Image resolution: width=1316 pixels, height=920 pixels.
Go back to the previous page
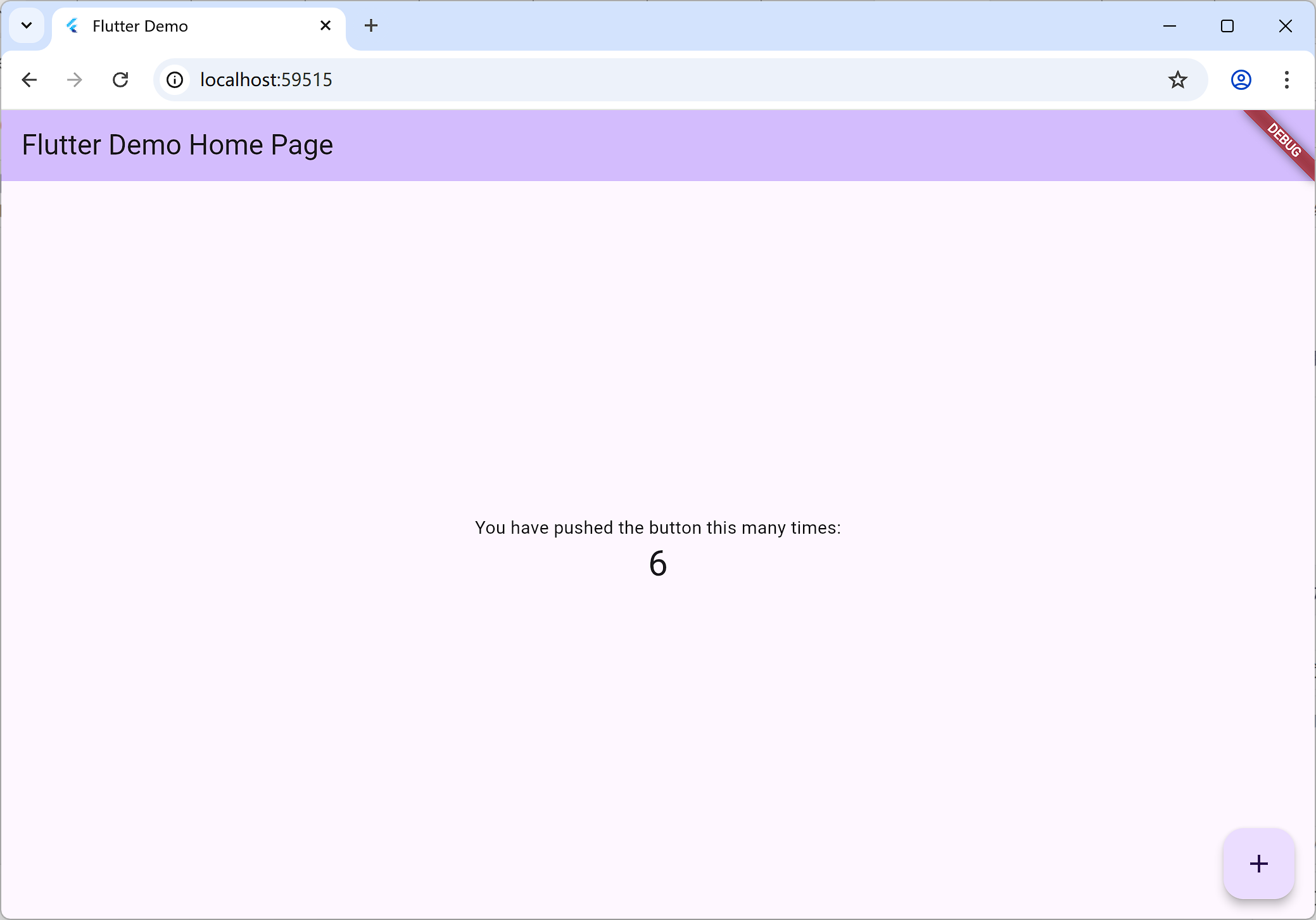click(x=29, y=80)
